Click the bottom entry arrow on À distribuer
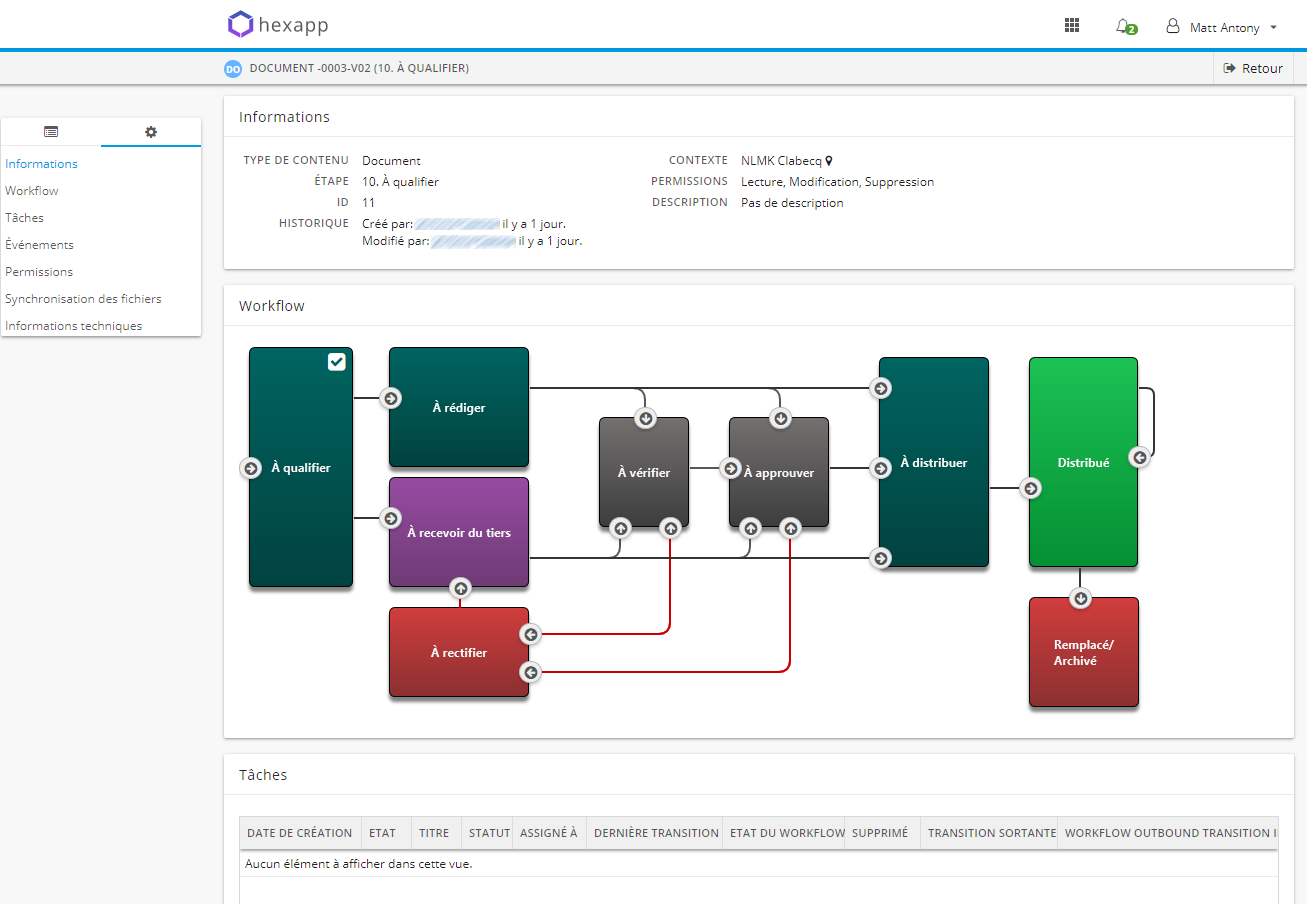The width and height of the screenshot is (1307, 904). [881, 558]
